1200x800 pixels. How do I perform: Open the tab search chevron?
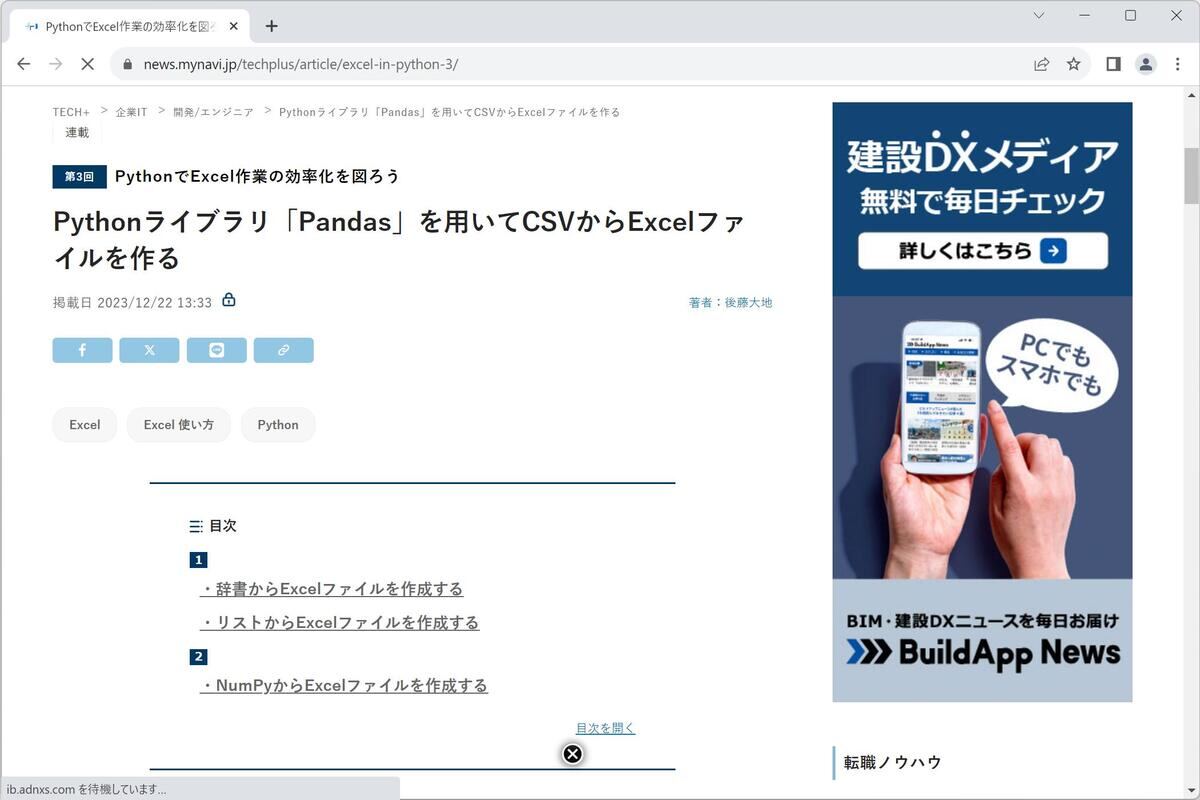click(x=1039, y=15)
